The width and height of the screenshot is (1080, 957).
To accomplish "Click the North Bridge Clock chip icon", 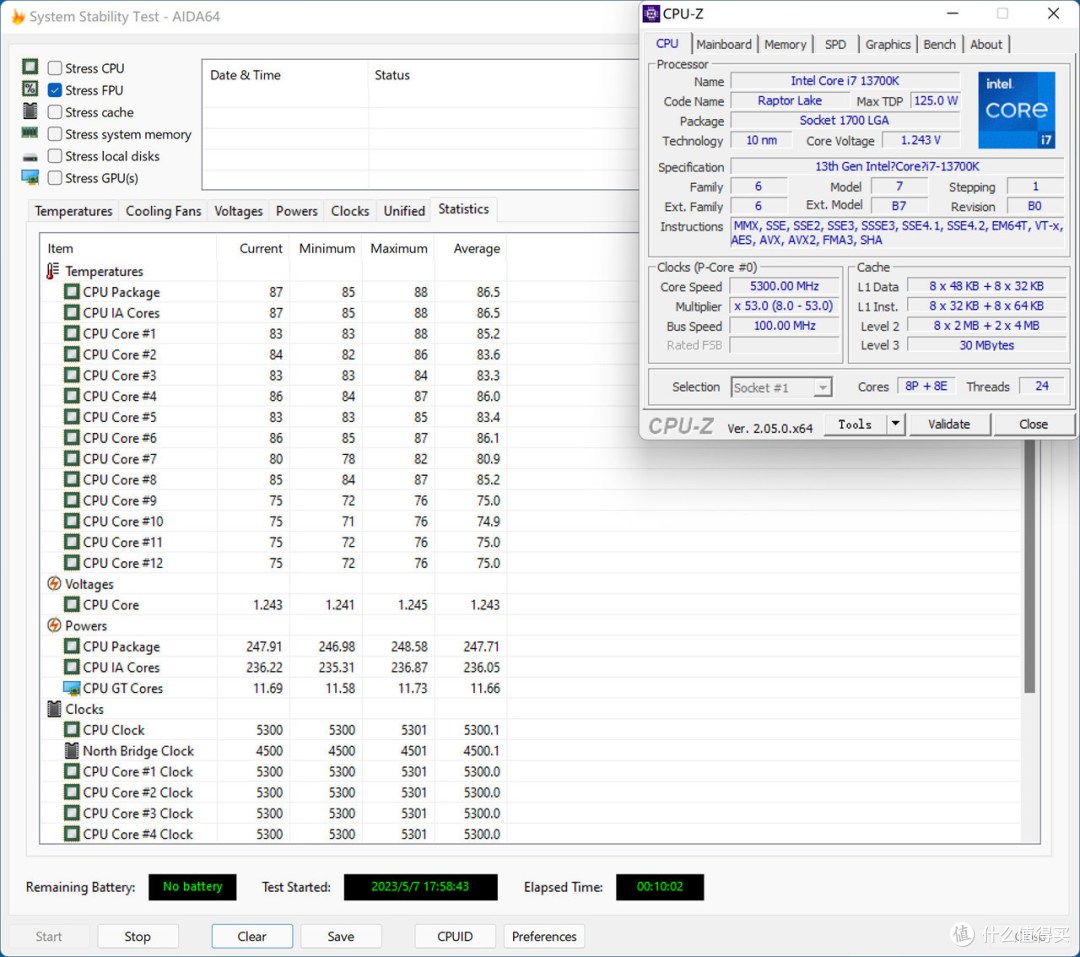I will [71, 751].
